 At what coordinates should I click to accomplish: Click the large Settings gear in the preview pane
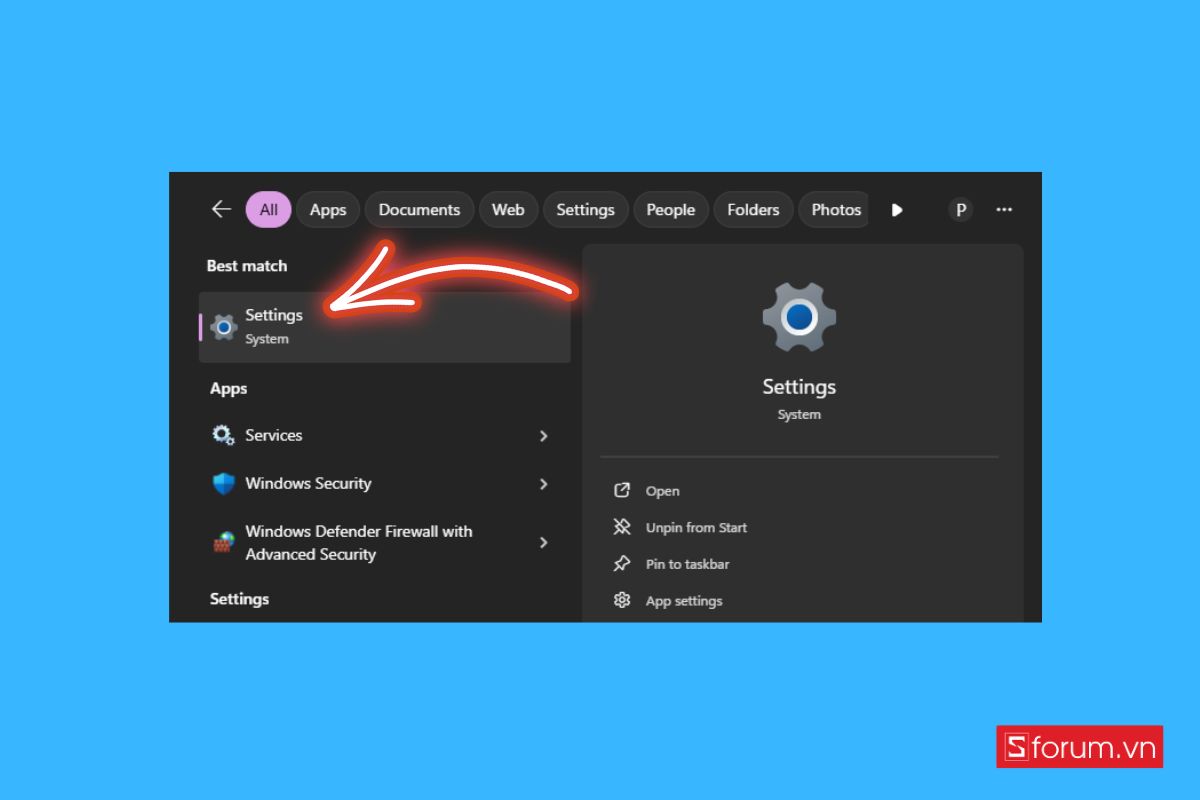(x=799, y=318)
